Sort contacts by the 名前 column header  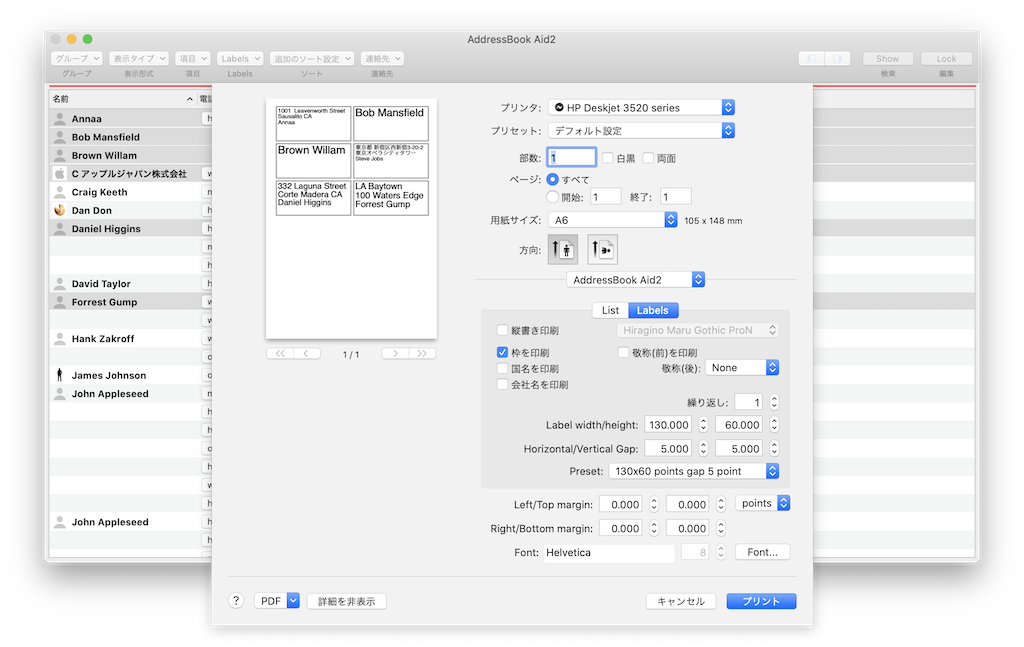coord(123,99)
